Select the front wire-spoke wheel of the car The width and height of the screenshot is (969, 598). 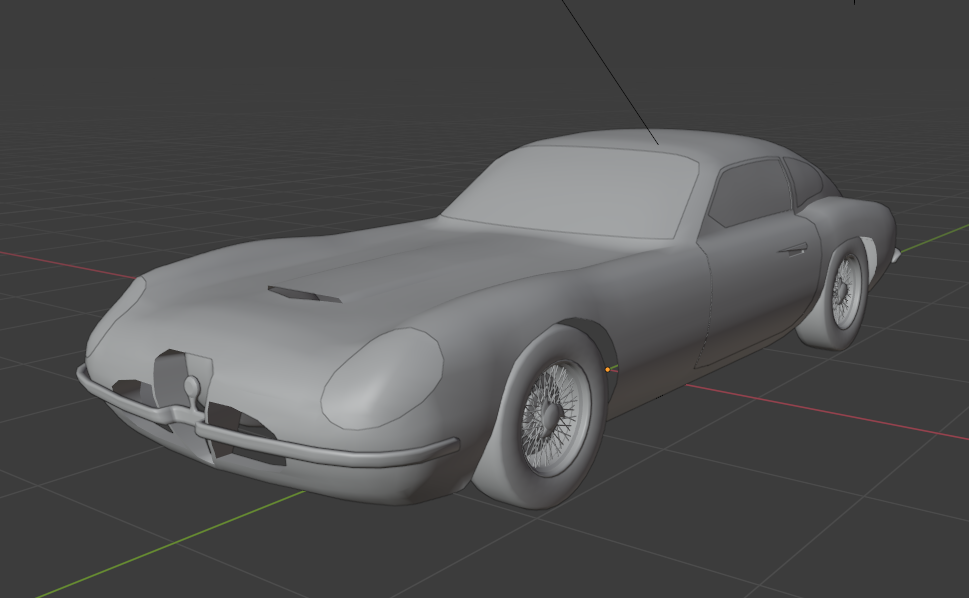click(550, 418)
